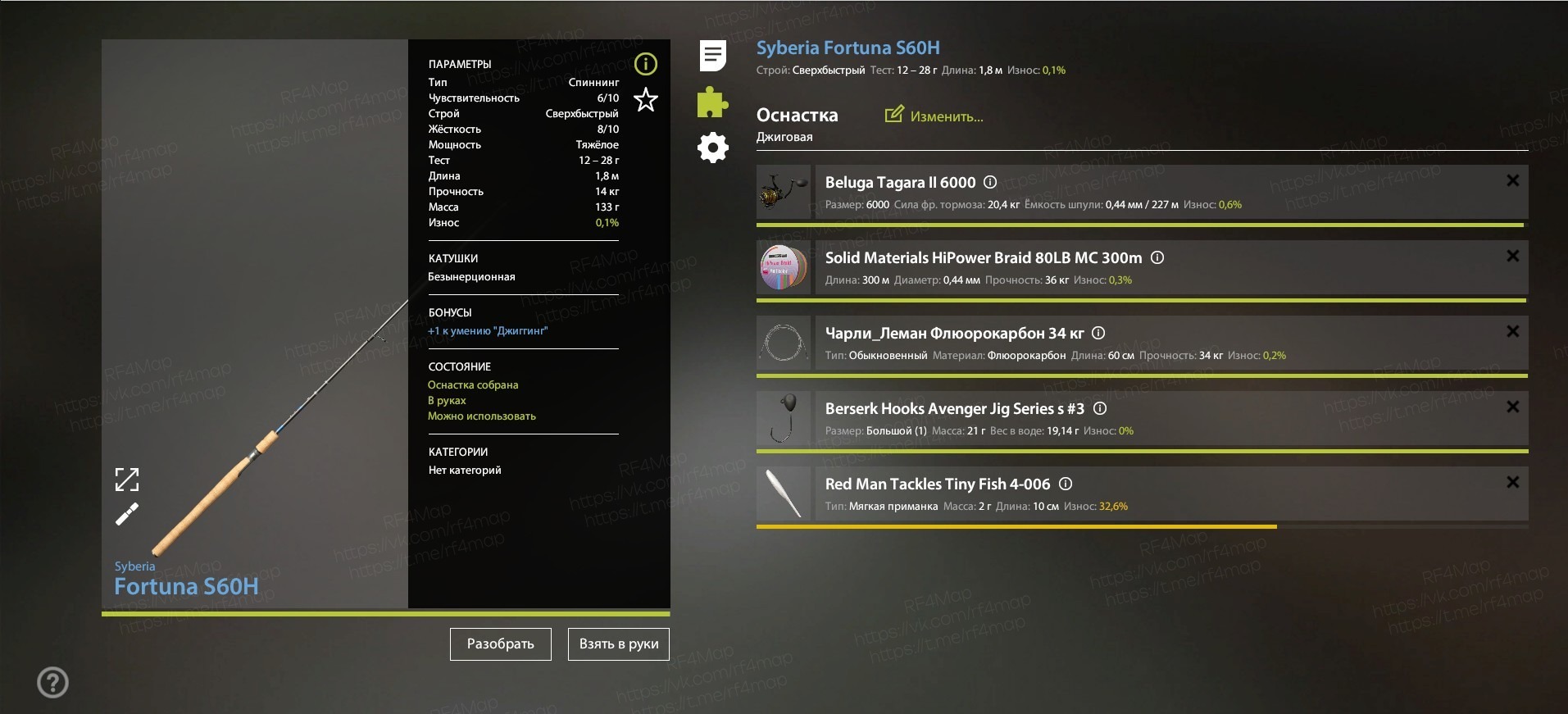Remove Berserk Hooks Avenger Jig hook
The width and height of the screenshot is (1568, 714).
pyautogui.click(x=1513, y=407)
